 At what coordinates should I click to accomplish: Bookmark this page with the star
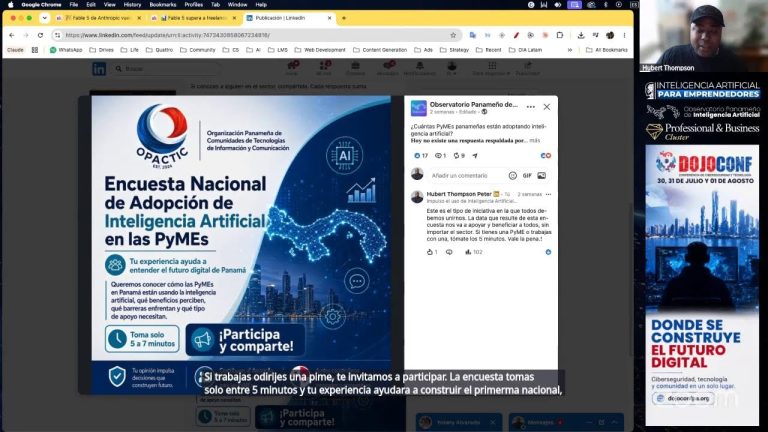click(x=453, y=35)
